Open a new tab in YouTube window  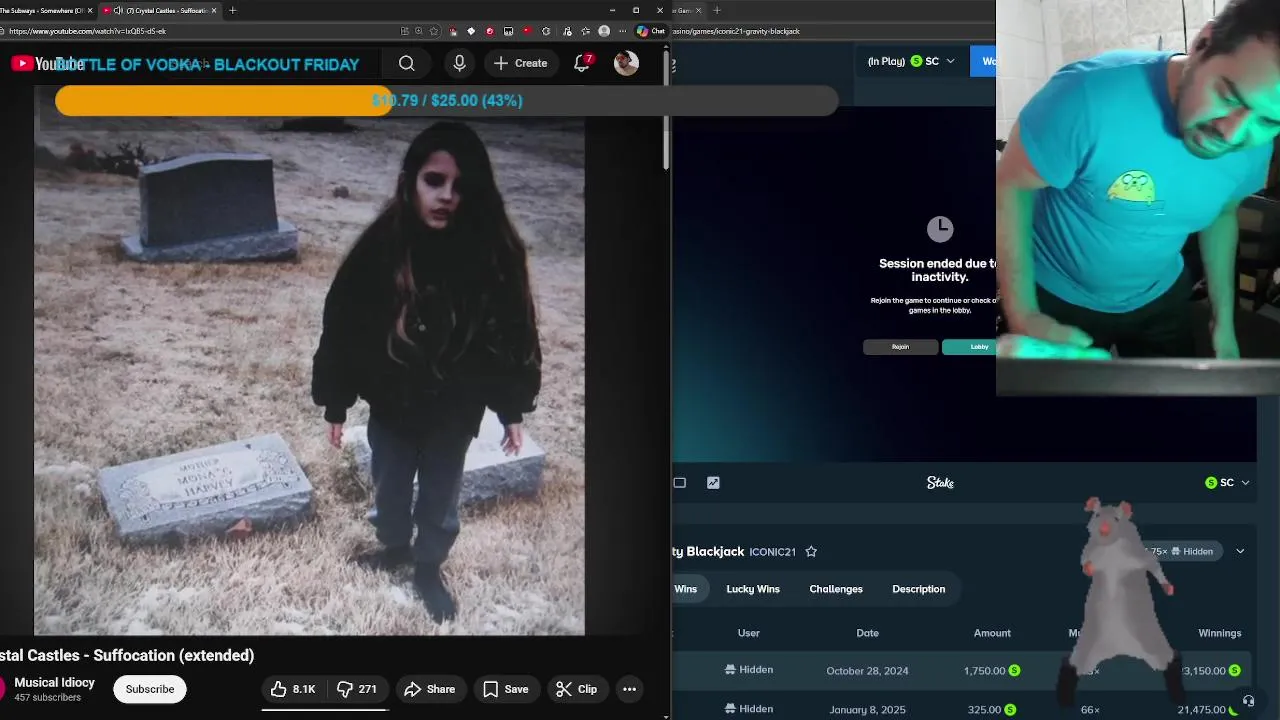233,10
